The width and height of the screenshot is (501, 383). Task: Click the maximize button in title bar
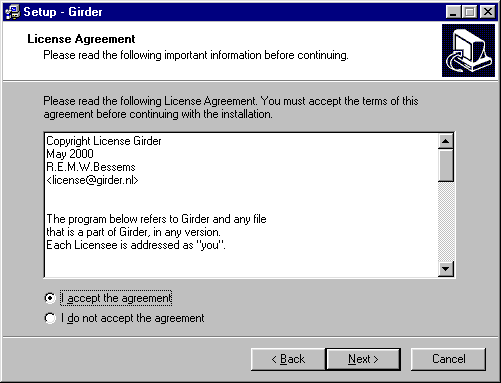[470, 12]
